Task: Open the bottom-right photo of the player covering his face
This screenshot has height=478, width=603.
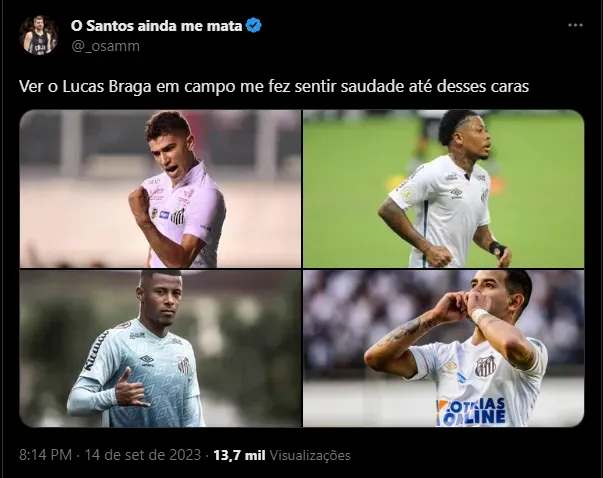Action: click(x=443, y=348)
